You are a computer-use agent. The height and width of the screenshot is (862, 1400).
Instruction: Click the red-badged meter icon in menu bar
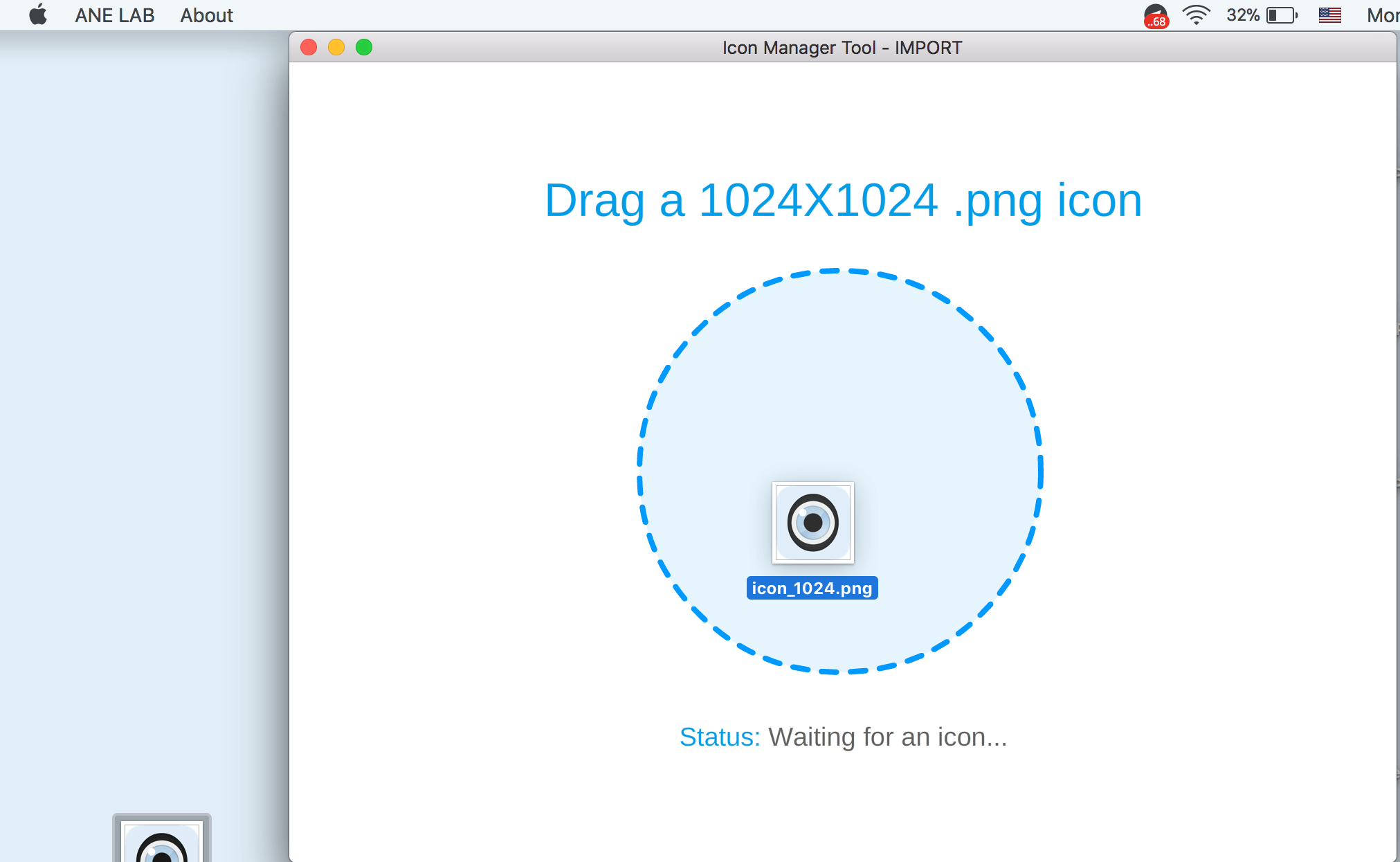click(x=1154, y=15)
